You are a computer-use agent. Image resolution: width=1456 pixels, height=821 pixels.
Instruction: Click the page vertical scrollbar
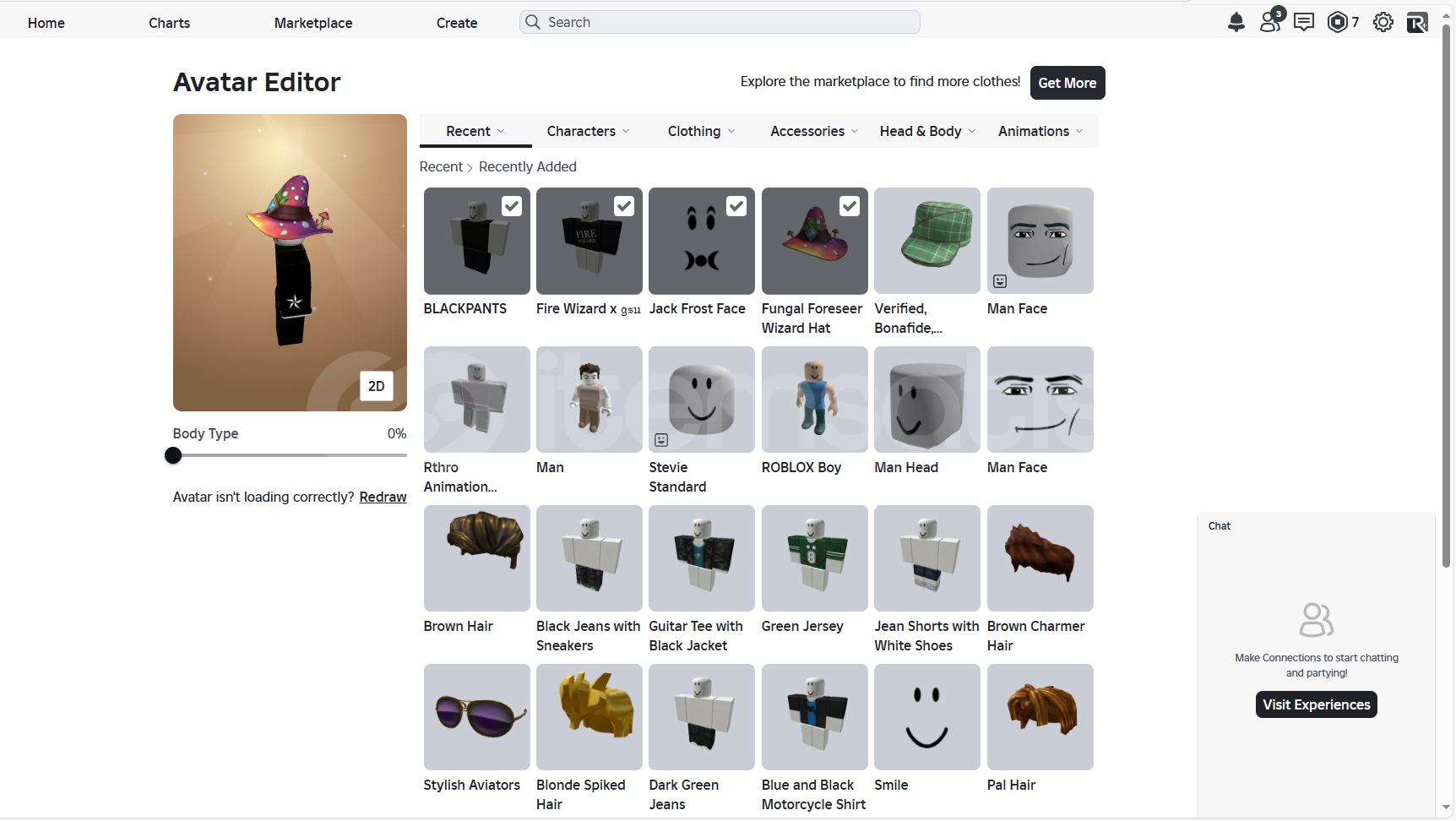pyautogui.click(x=1446, y=296)
